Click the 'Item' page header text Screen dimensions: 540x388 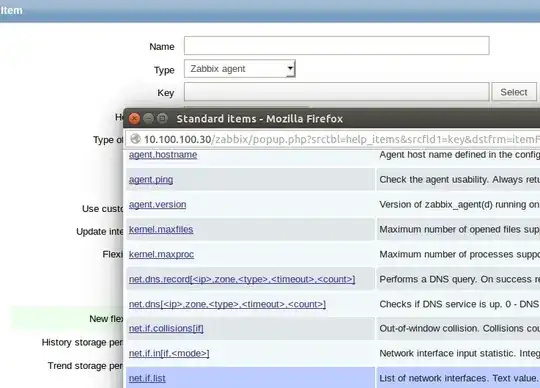[x=11, y=10]
